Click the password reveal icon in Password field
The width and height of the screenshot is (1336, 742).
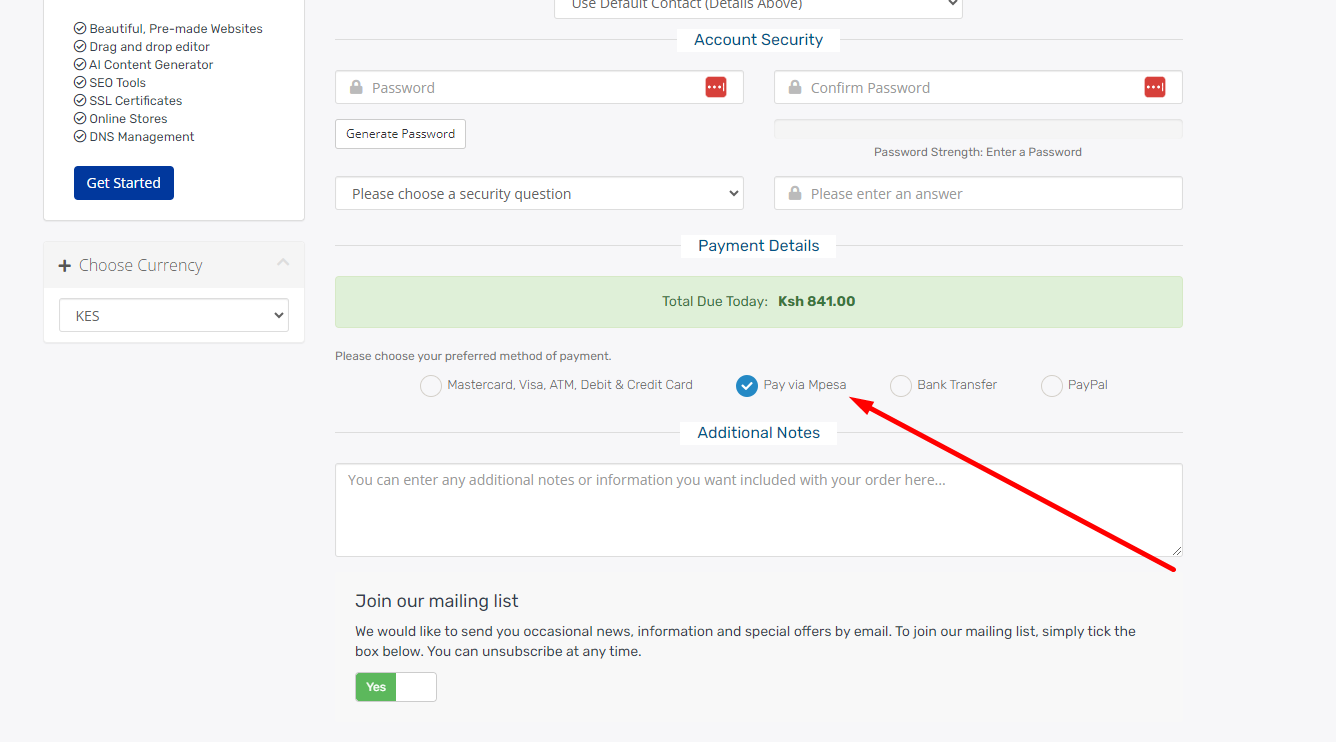pyautogui.click(x=716, y=87)
